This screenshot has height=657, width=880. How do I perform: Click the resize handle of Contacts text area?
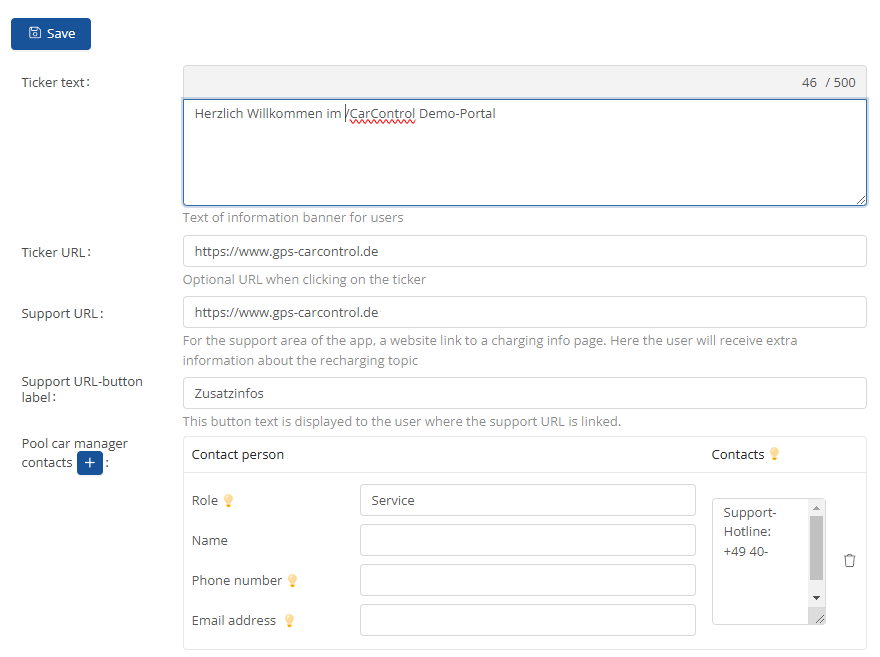819,619
